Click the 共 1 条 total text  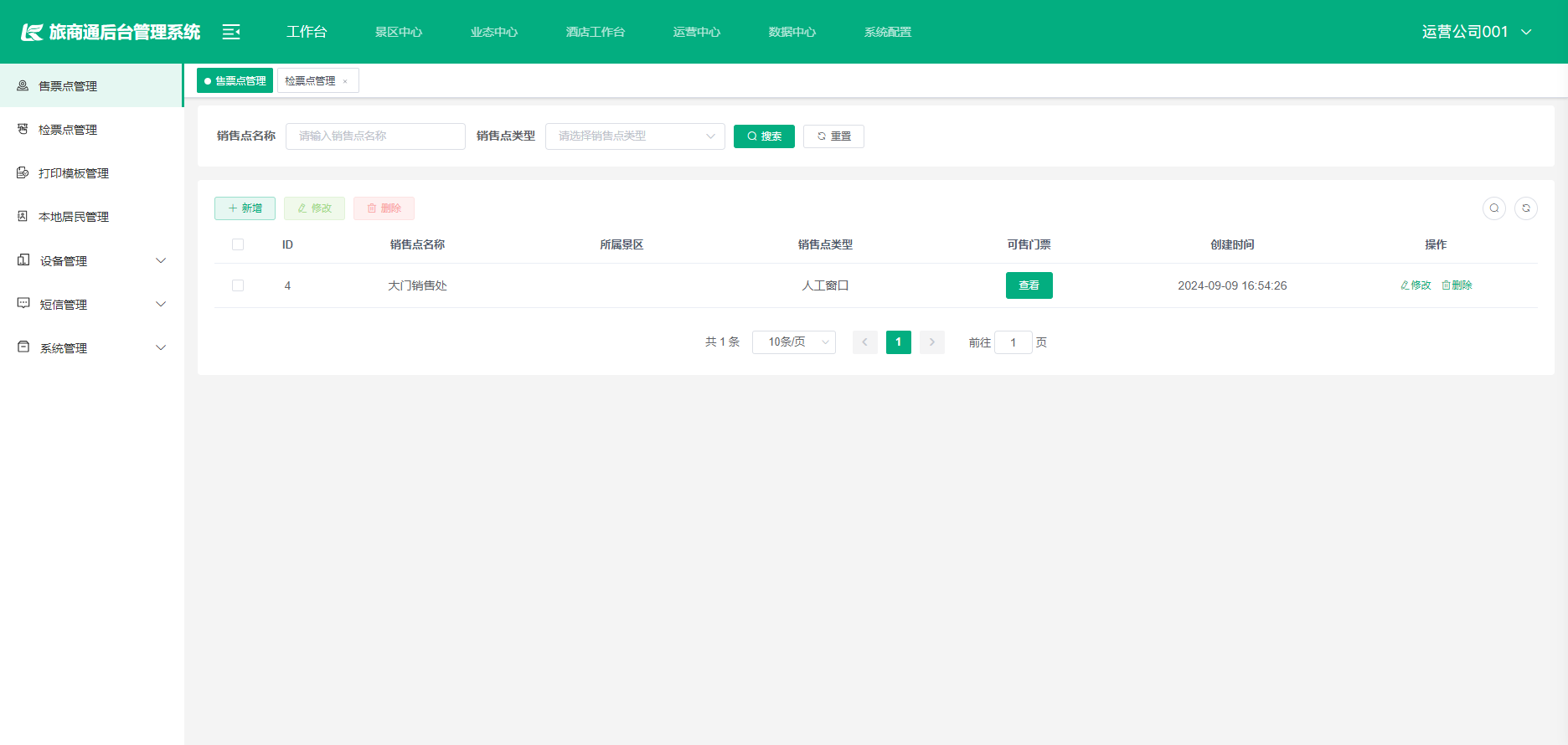[722, 342]
